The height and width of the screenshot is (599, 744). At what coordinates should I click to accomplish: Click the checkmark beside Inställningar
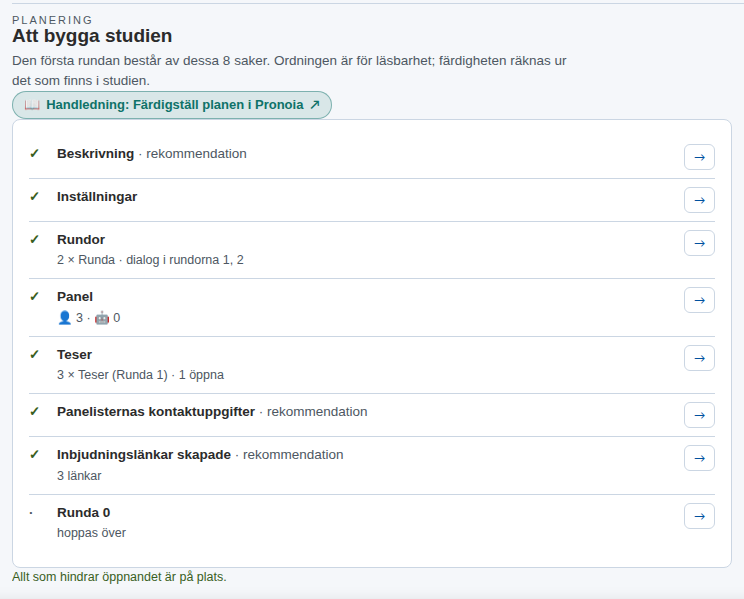[x=34, y=196]
